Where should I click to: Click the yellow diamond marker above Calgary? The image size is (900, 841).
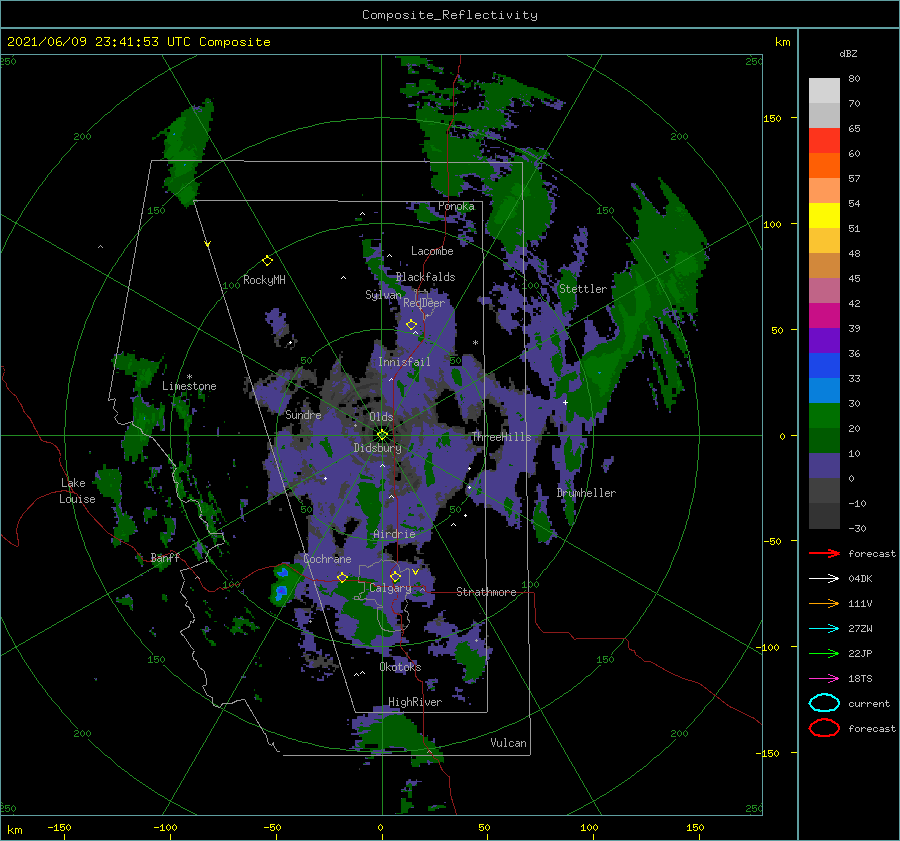(x=395, y=576)
